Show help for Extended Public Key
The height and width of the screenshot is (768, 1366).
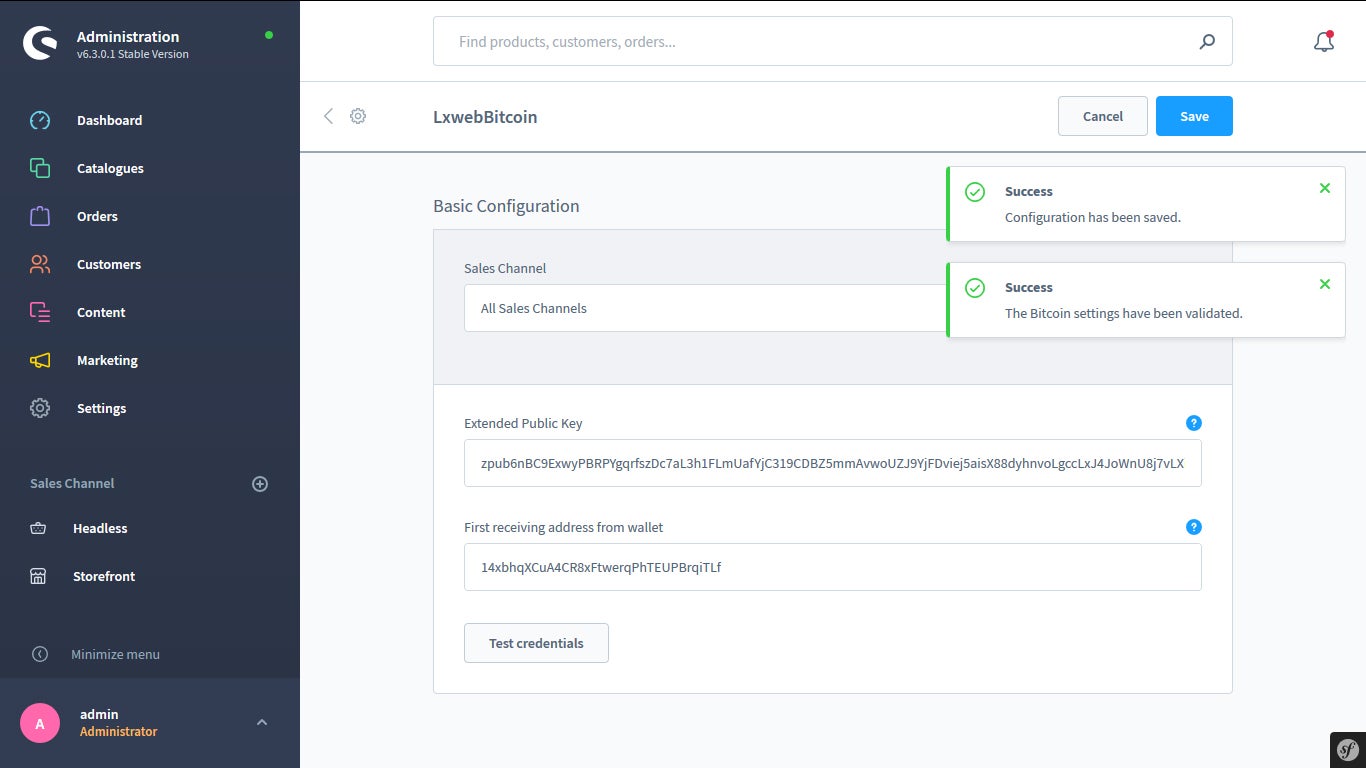click(x=1193, y=423)
